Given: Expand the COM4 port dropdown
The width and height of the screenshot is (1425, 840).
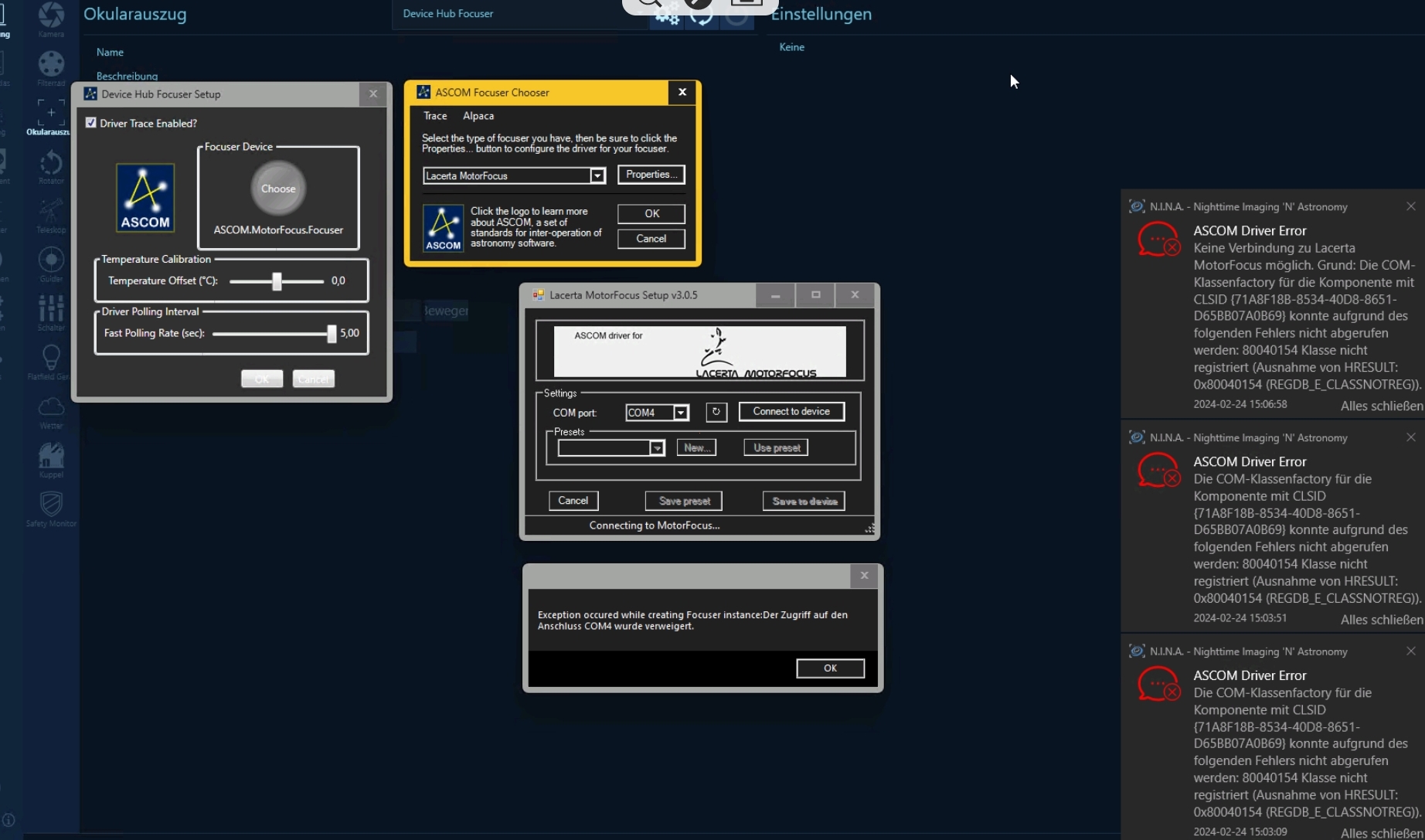Looking at the screenshot, I should pyautogui.click(x=681, y=413).
